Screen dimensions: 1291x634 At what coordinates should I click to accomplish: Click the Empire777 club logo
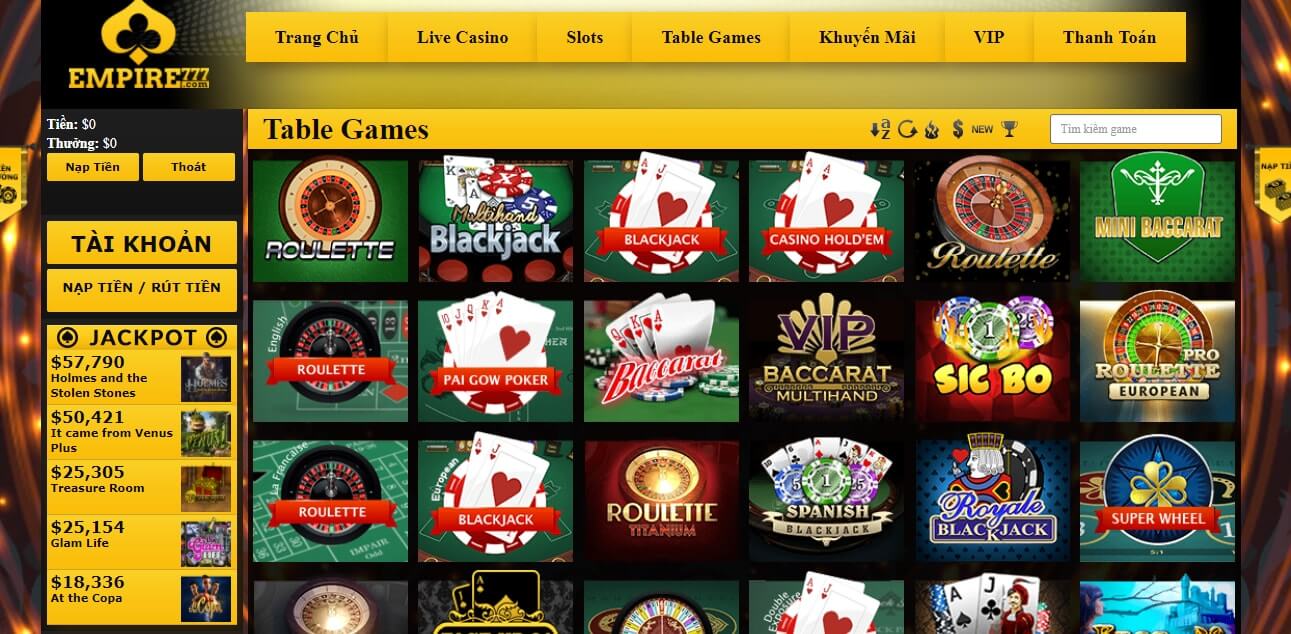138,48
